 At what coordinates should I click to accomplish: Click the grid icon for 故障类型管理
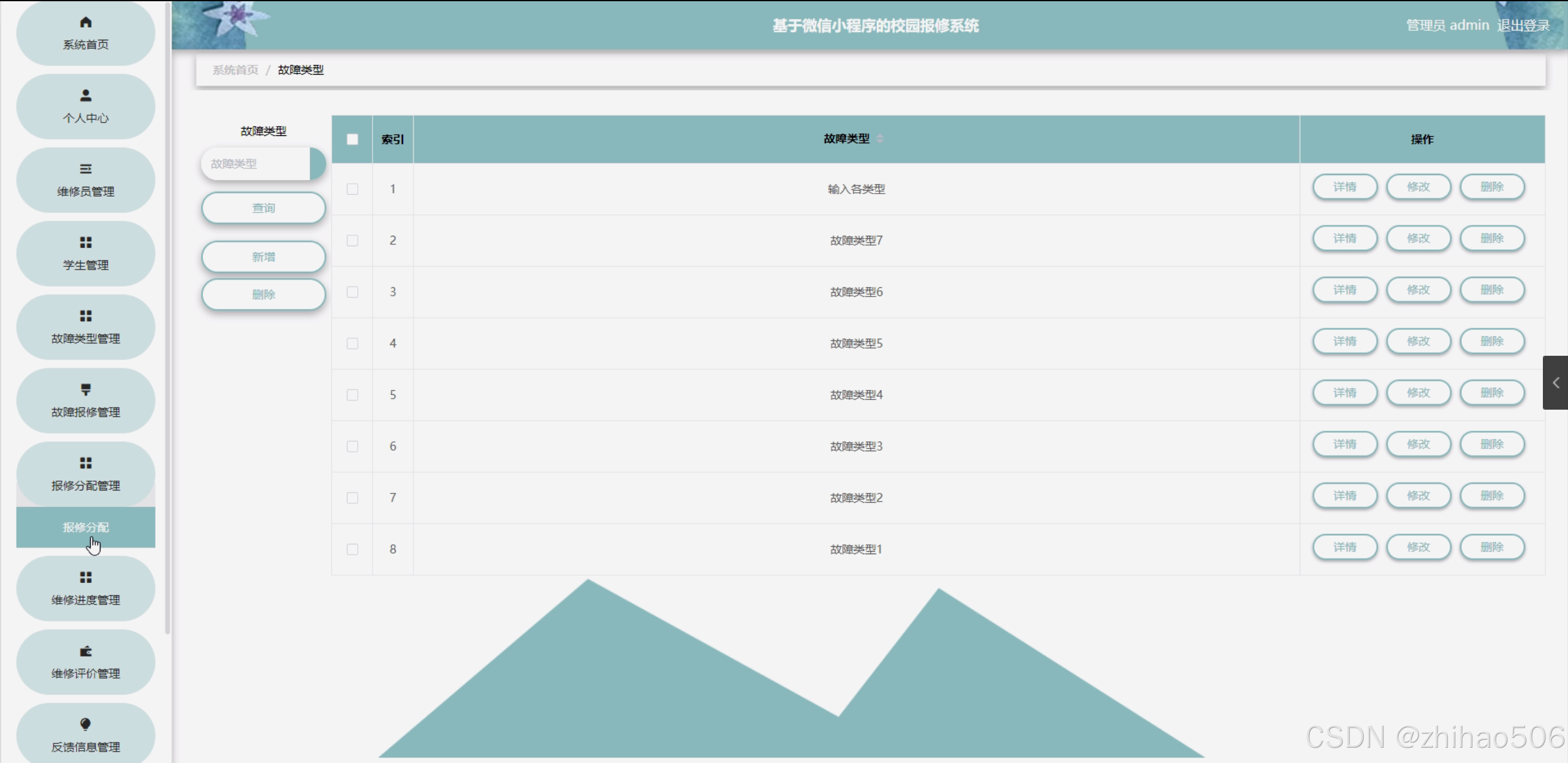point(86,316)
